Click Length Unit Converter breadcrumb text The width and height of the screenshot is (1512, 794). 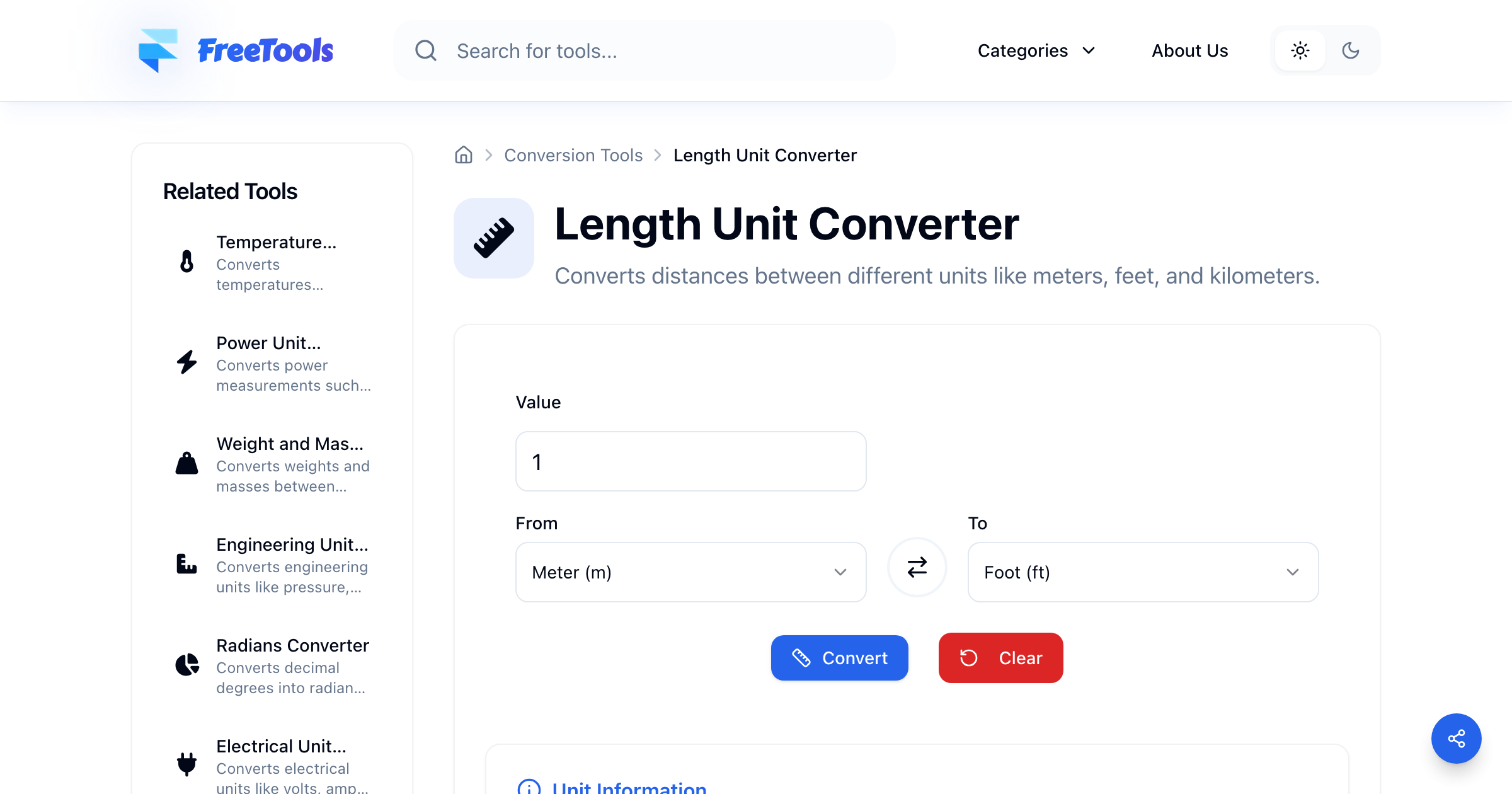point(765,155)
